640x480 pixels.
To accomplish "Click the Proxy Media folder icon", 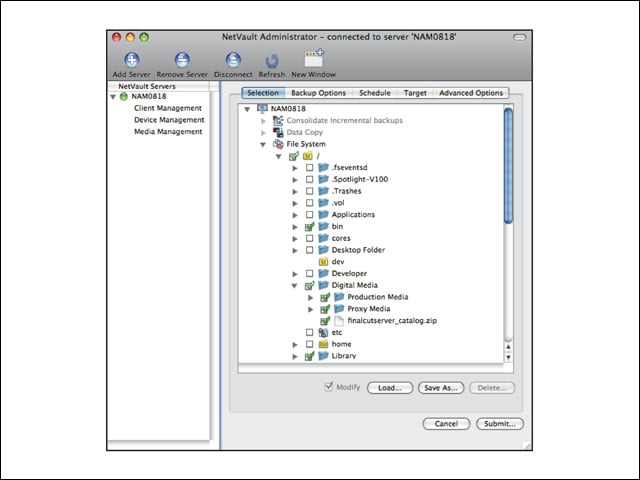I will (x=339, y=309).
